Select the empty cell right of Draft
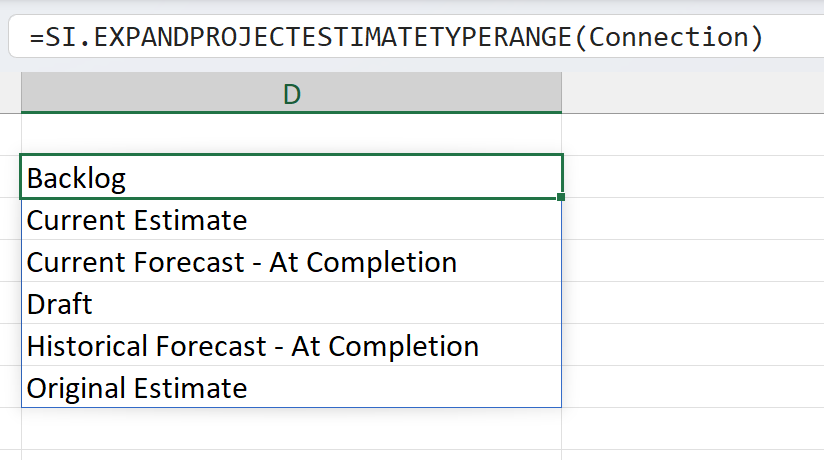This screenshot has width=824, height=460. 692,304
